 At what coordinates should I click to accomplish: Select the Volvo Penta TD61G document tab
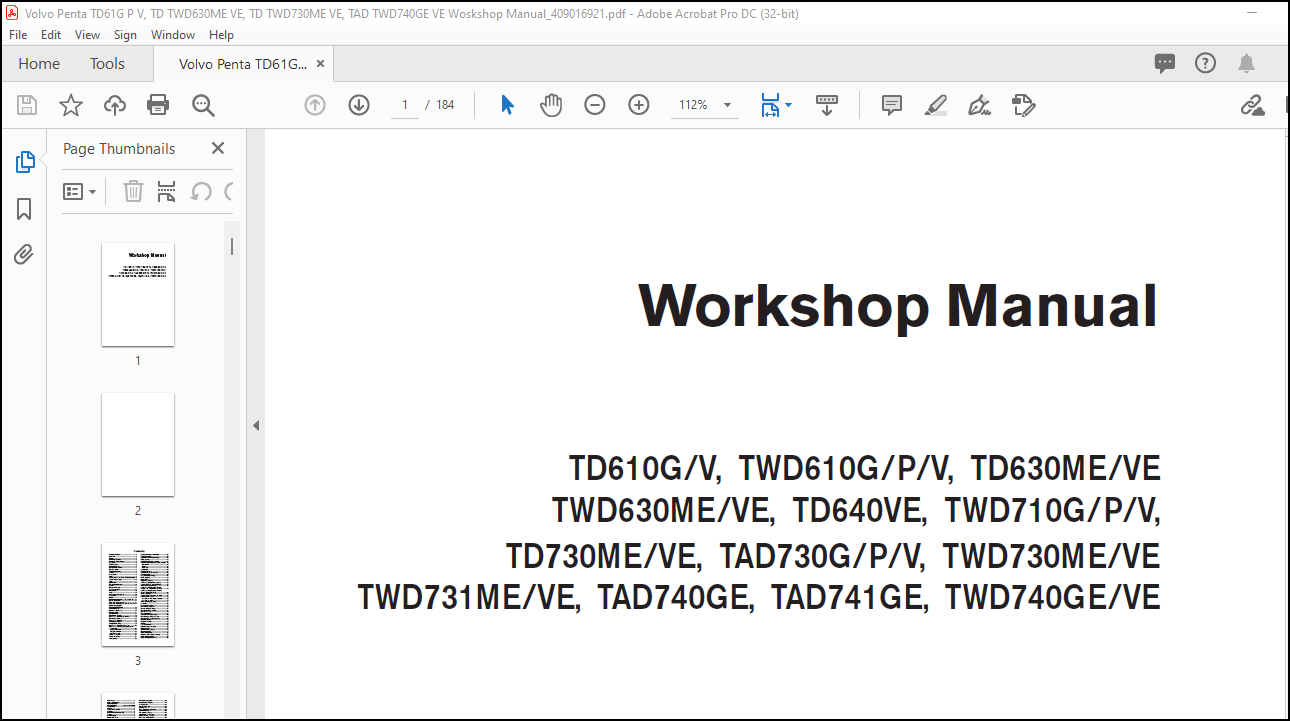click(x=243, y=64)
